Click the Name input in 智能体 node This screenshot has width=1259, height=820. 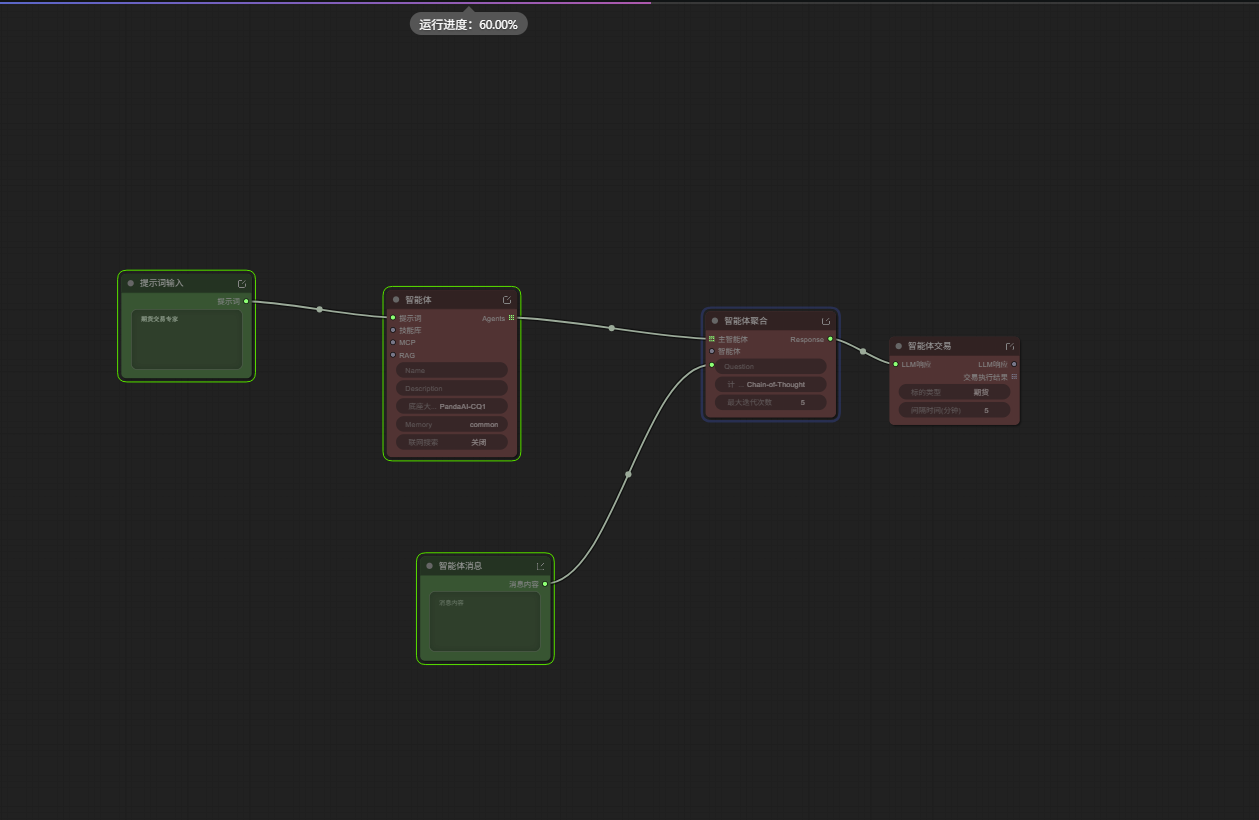pyautogui.click(x=452, y=370)
